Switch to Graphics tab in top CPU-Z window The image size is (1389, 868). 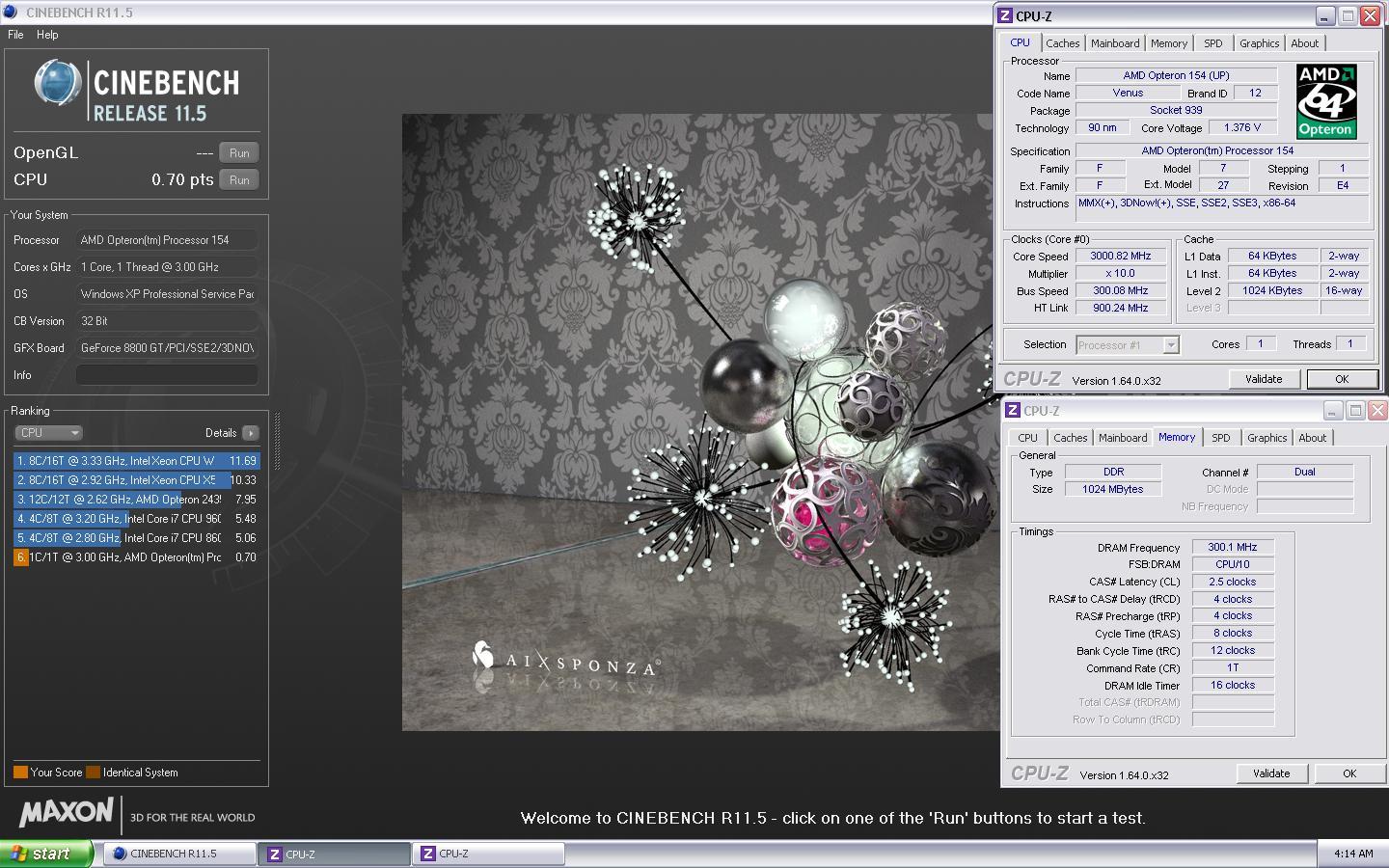[x=1259, y=43]
